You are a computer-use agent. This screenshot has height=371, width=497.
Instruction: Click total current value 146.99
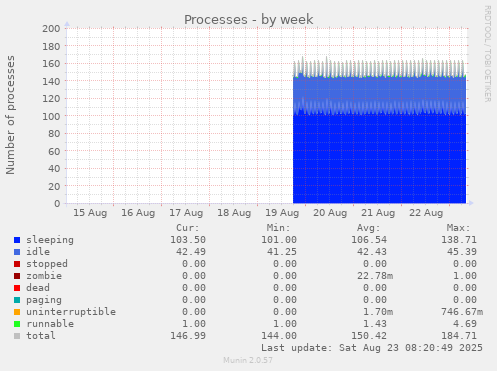tap(188, 336)
